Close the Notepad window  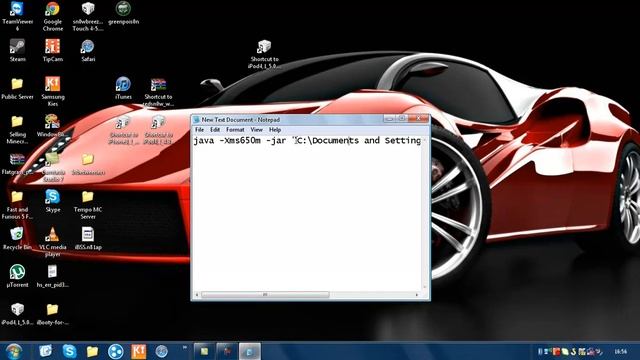419,118
